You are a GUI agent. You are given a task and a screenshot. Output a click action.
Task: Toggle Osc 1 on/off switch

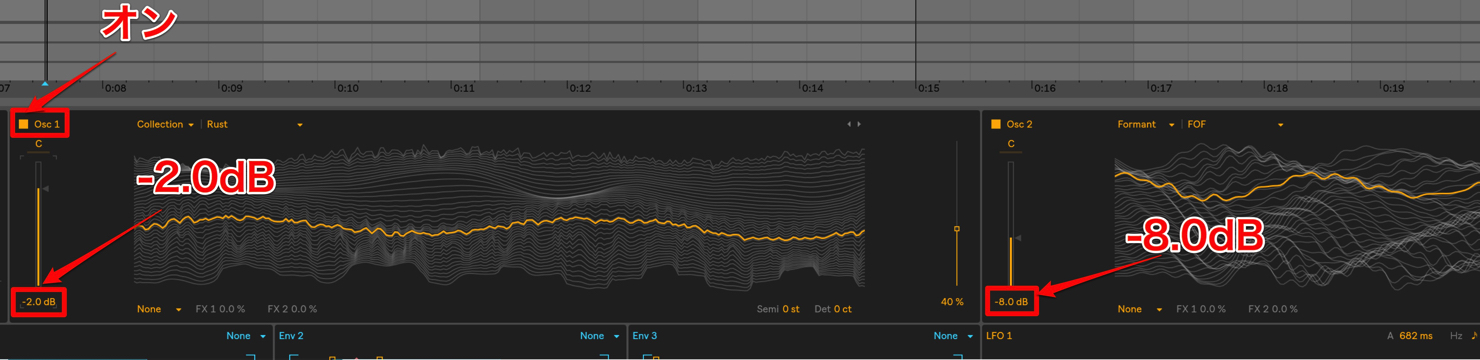[23, 124]
